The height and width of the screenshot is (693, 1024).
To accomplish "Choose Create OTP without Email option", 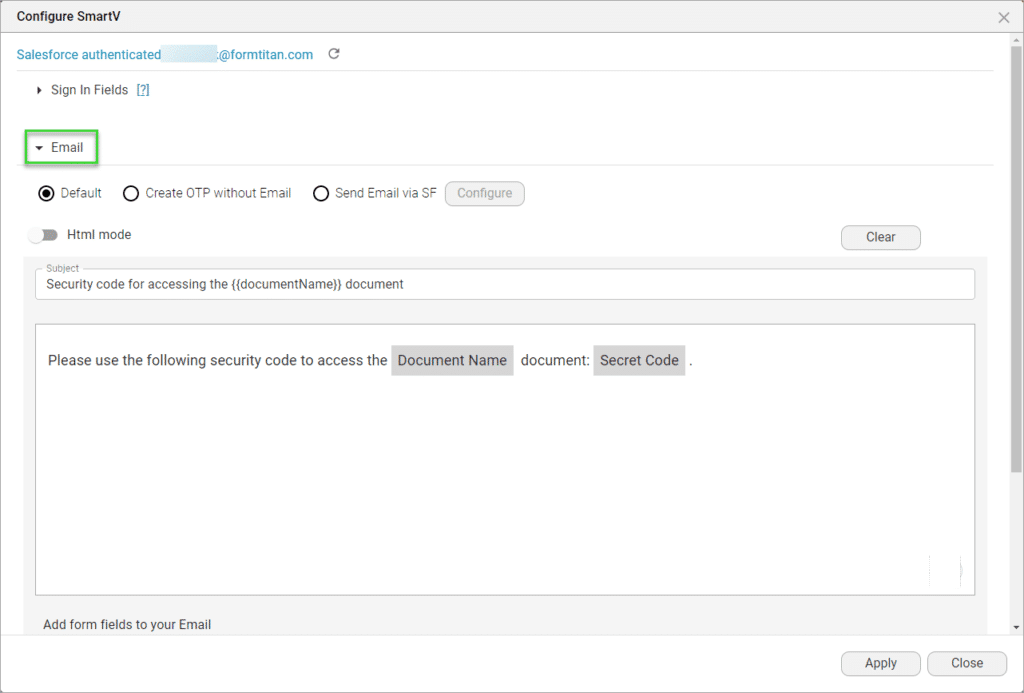I will [x=131, y=193].
